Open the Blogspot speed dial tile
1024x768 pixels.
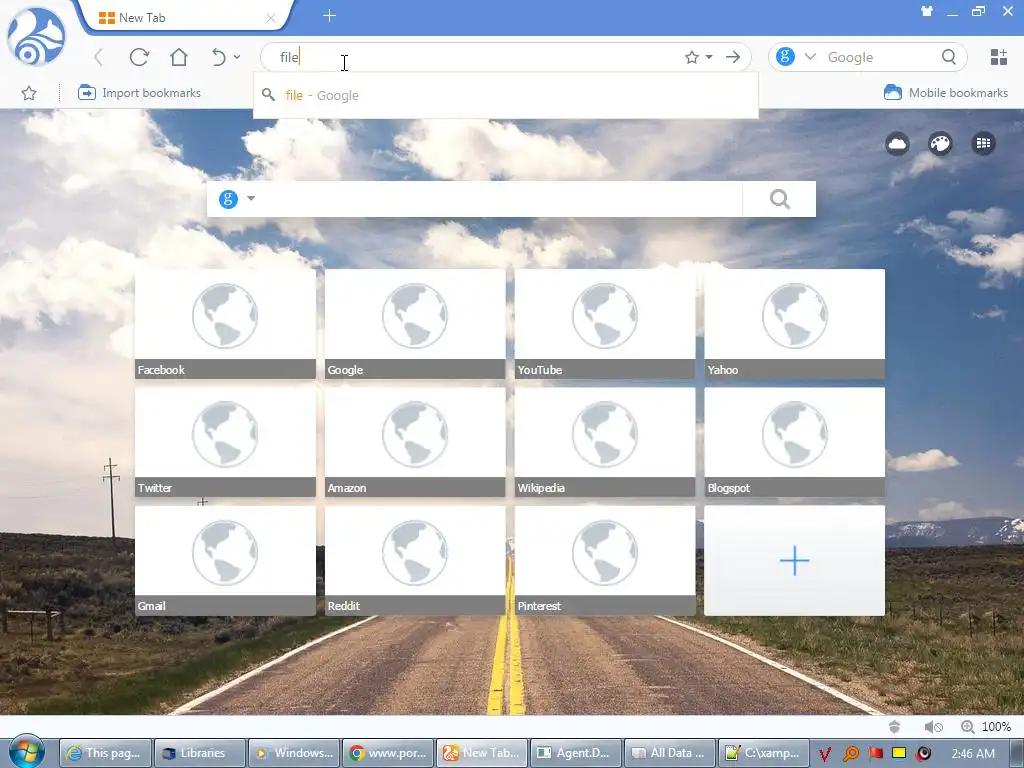[x=795, y=442]
